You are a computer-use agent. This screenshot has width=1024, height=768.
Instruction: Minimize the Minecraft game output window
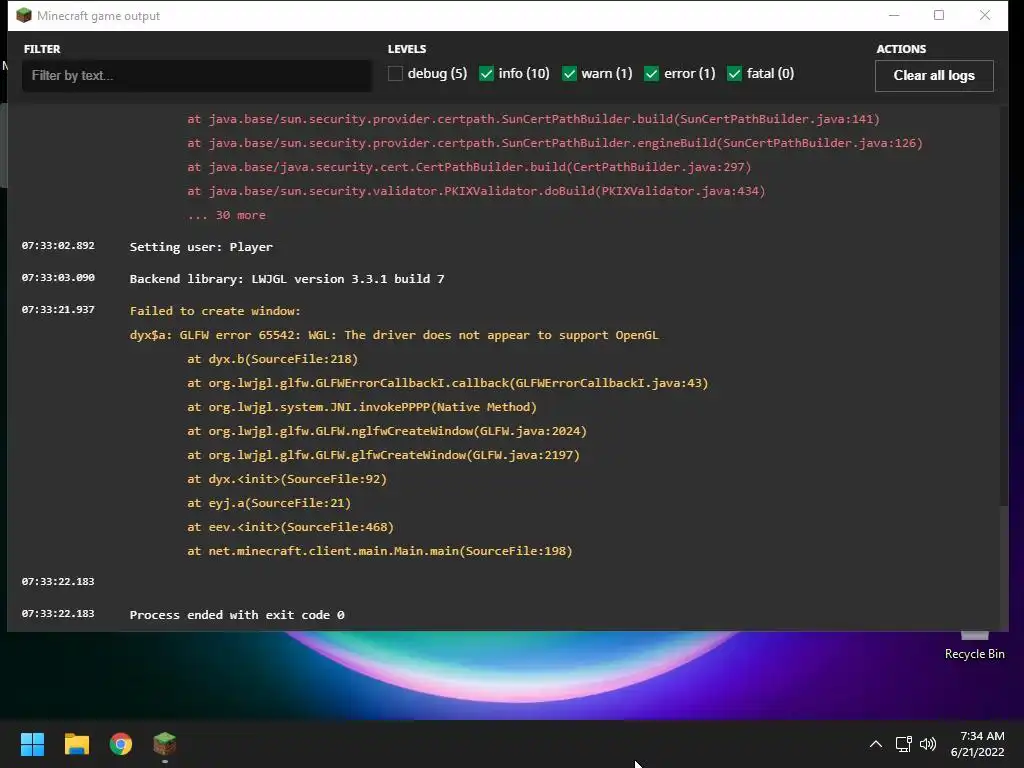(894, 15)
